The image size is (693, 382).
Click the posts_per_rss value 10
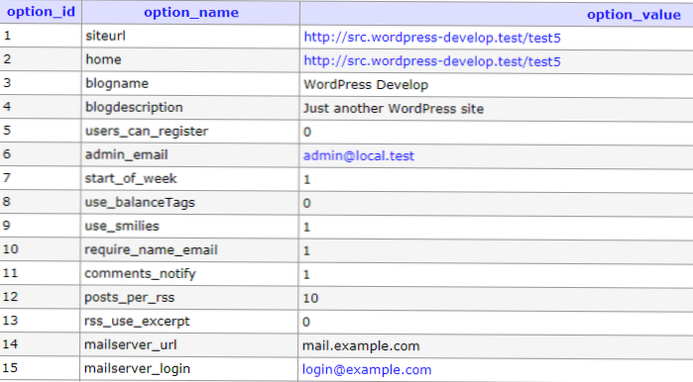point(310,298)
